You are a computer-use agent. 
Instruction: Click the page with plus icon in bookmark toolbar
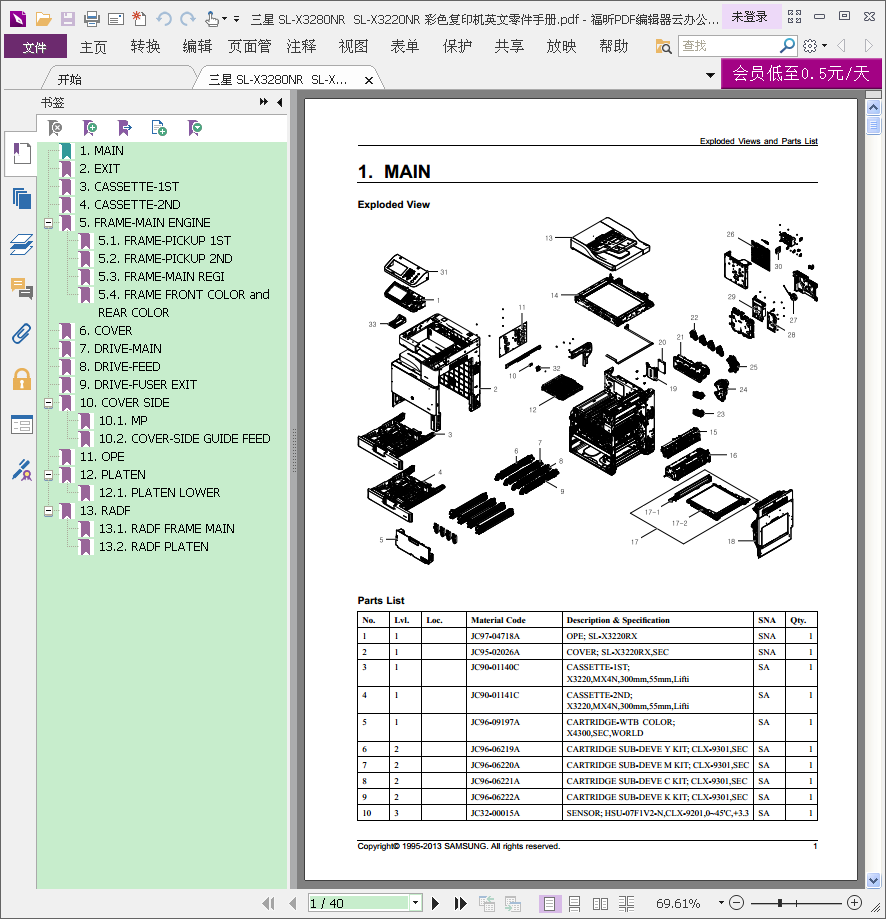159,128
